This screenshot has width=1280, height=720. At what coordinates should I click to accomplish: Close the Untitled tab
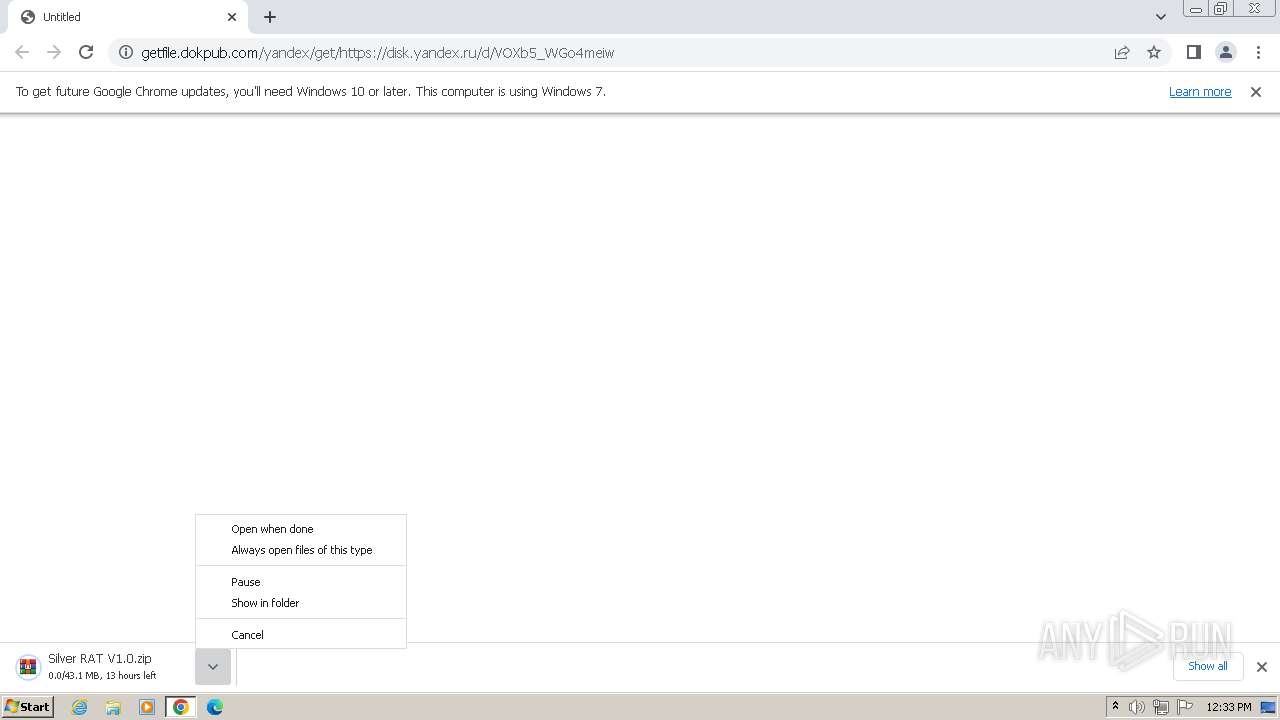[232, 17]
